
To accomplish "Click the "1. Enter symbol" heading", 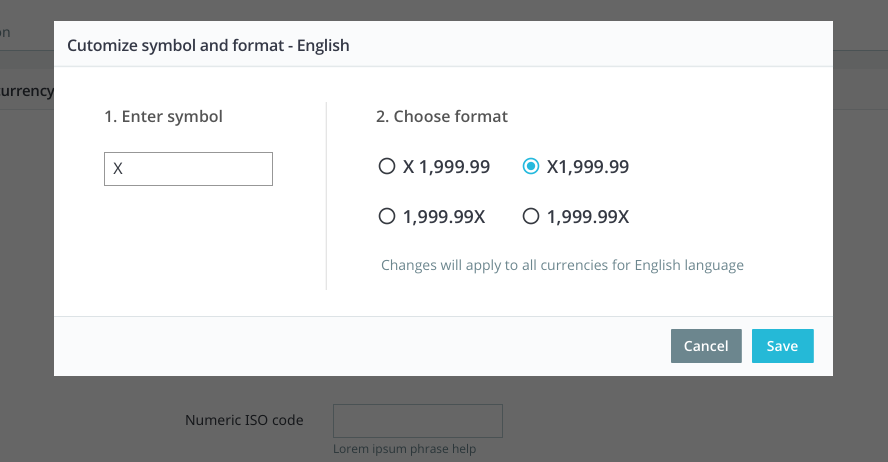I will tap(164, 117).
